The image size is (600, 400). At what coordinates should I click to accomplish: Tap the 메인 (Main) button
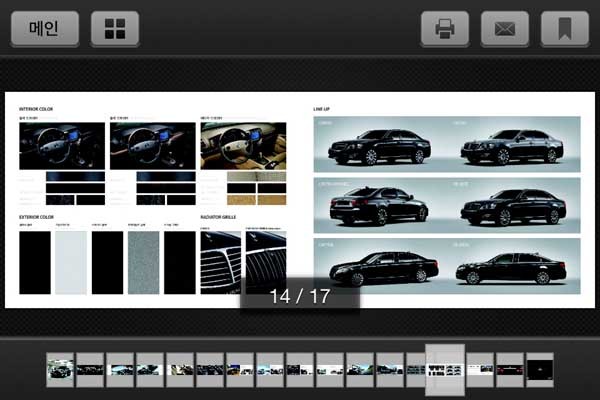point(44,28)
